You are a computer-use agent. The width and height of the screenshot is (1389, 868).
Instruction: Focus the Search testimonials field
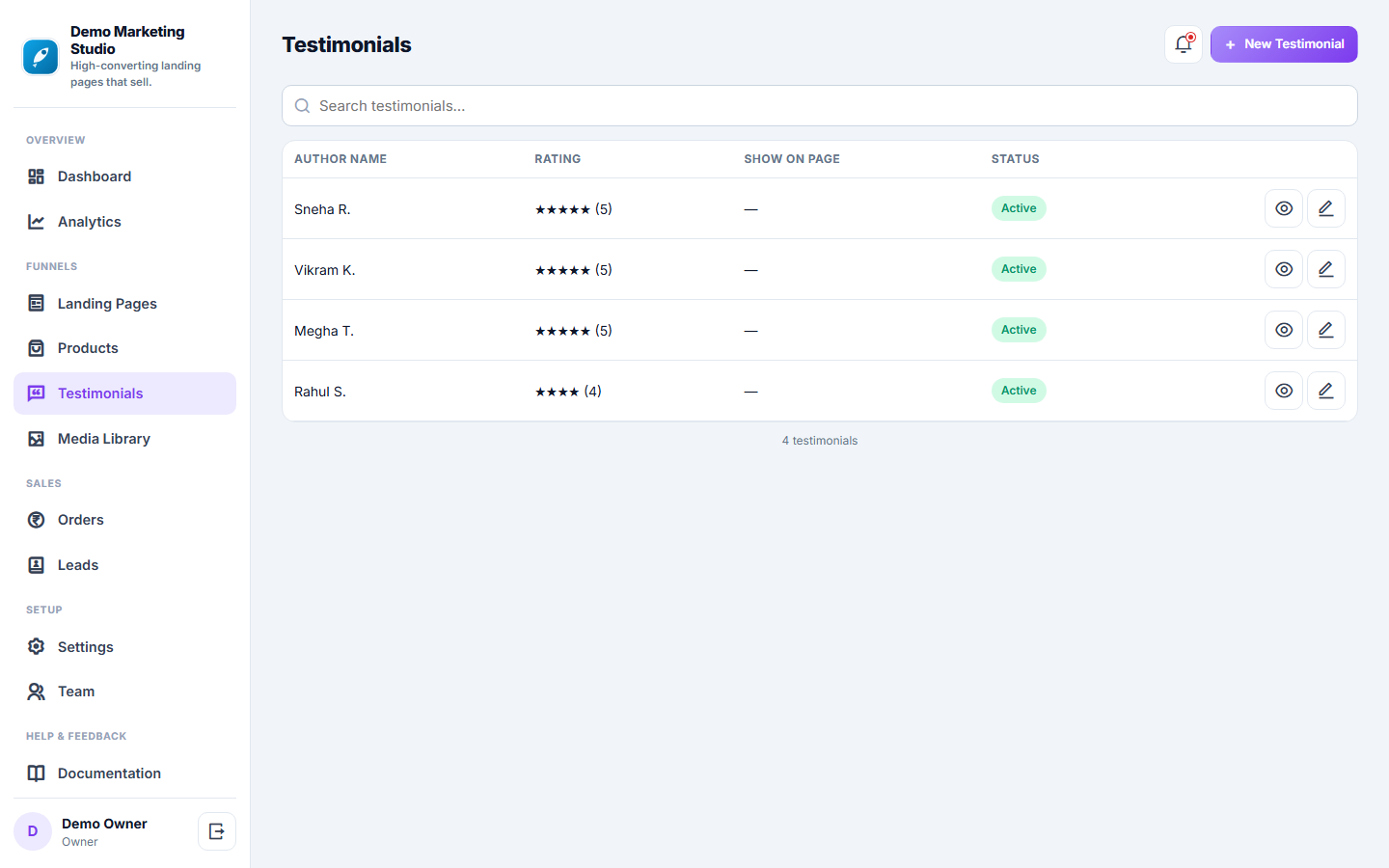(820, 106)
